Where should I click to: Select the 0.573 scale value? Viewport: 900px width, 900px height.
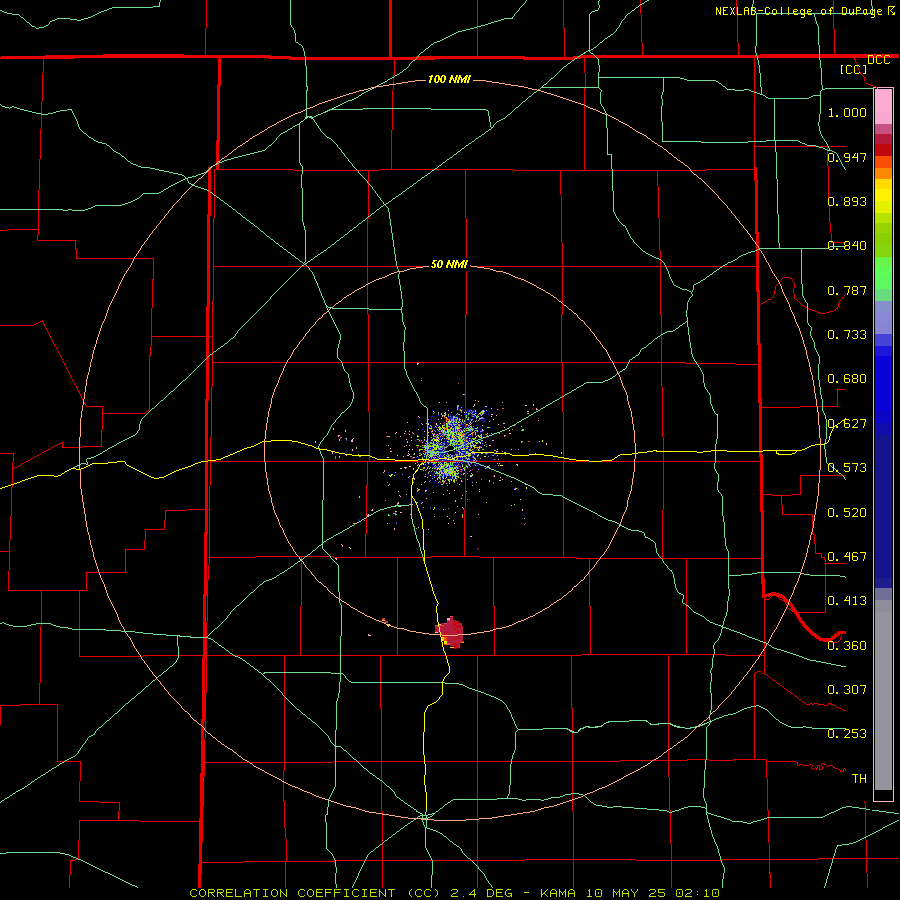(x=847, y=467)
